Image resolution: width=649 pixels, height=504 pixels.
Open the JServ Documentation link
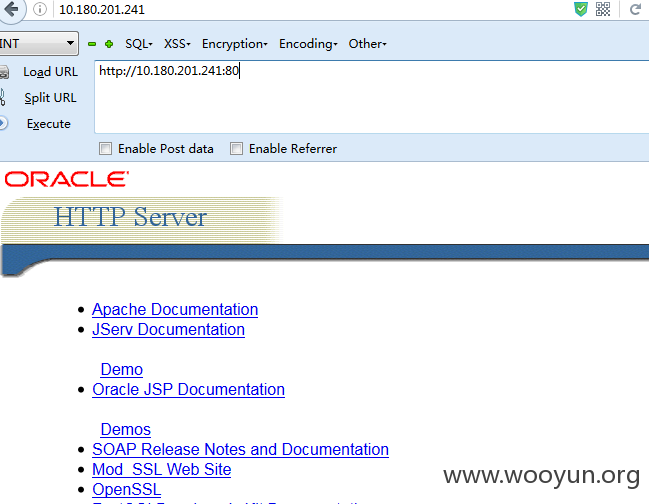[x=168, y=329]
